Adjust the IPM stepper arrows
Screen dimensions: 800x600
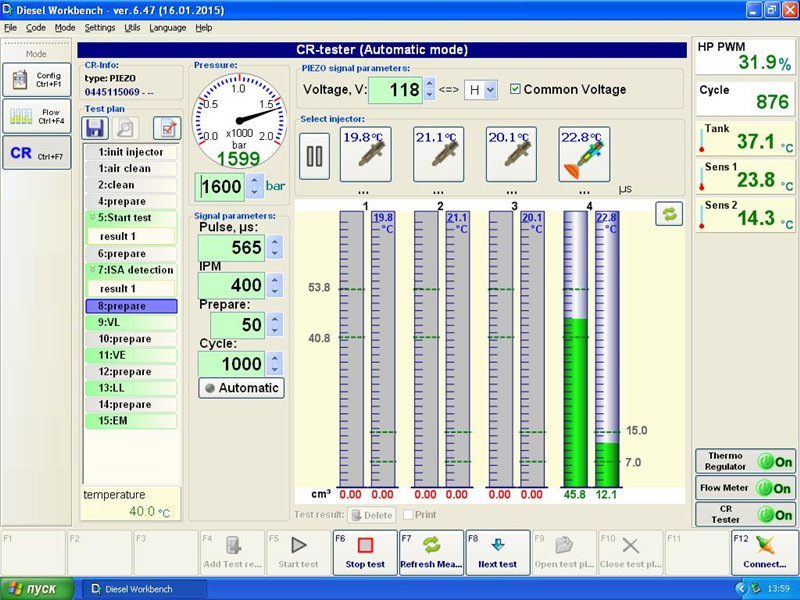(x=274, y=285)
